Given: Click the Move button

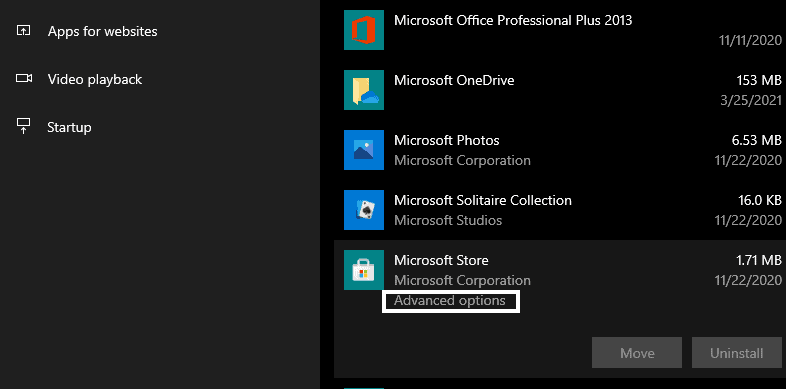Looking at the screenshot, I should tap(637, 353).
